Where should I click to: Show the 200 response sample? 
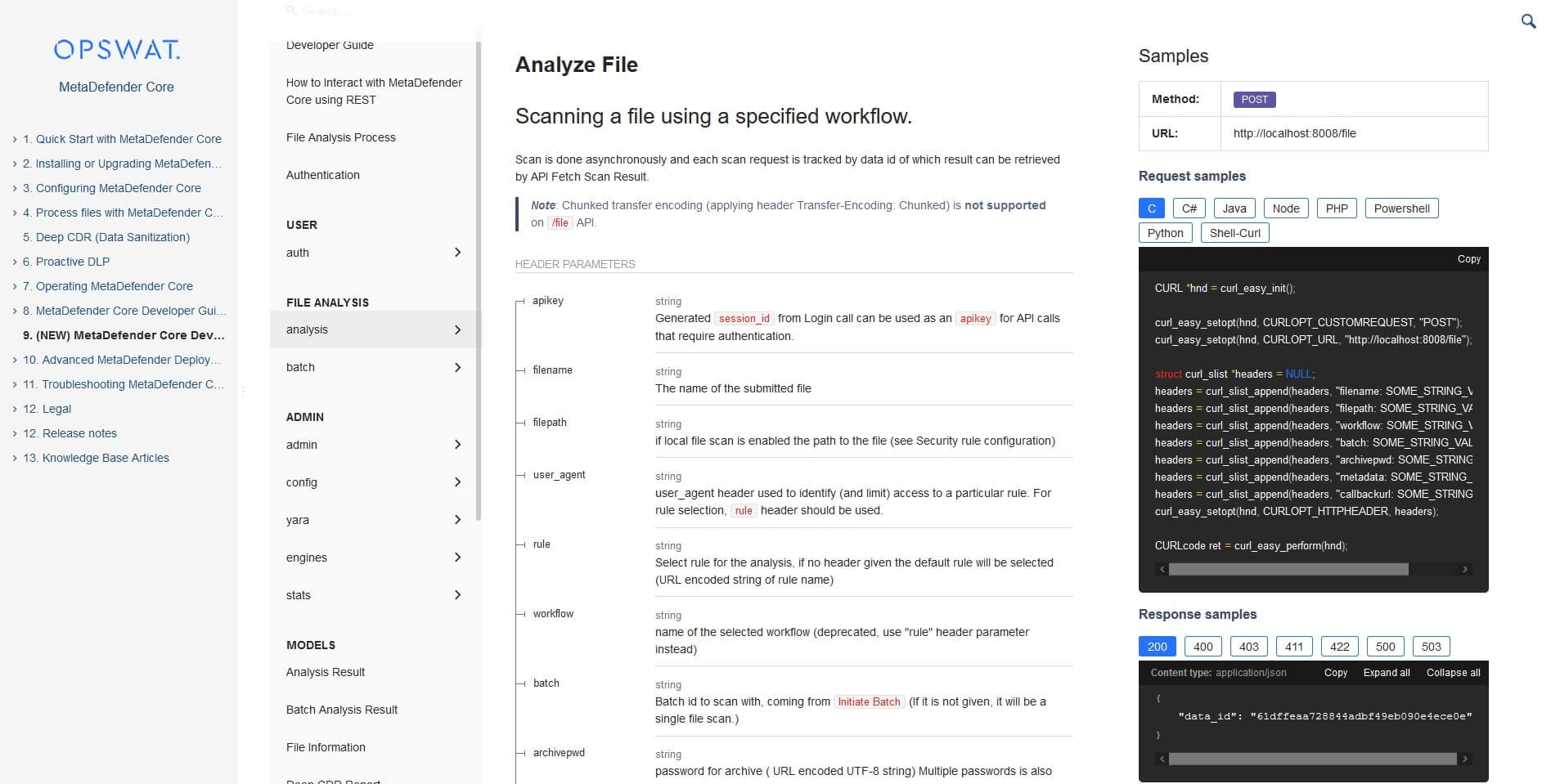(1157, 647)
